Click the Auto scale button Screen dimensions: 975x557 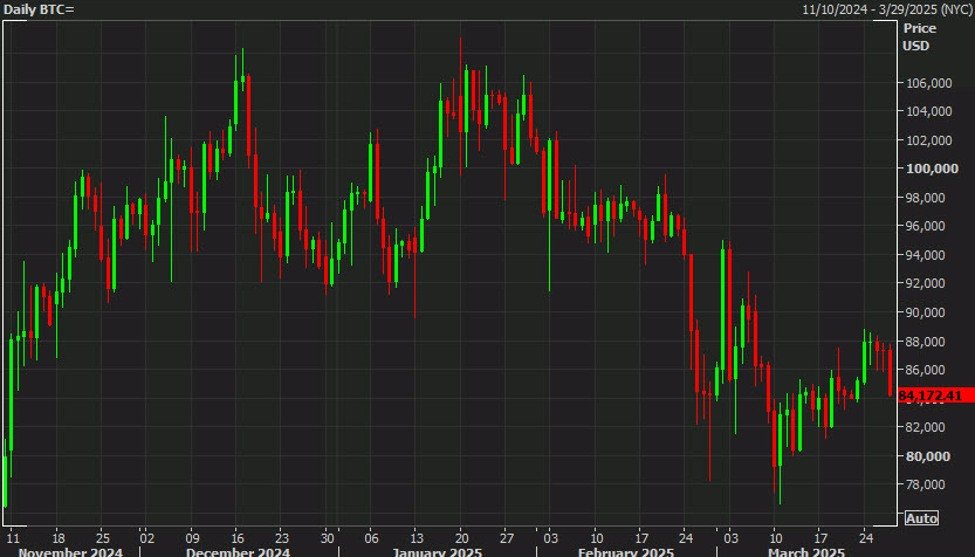pyautogui.click(x=921, y=518)
